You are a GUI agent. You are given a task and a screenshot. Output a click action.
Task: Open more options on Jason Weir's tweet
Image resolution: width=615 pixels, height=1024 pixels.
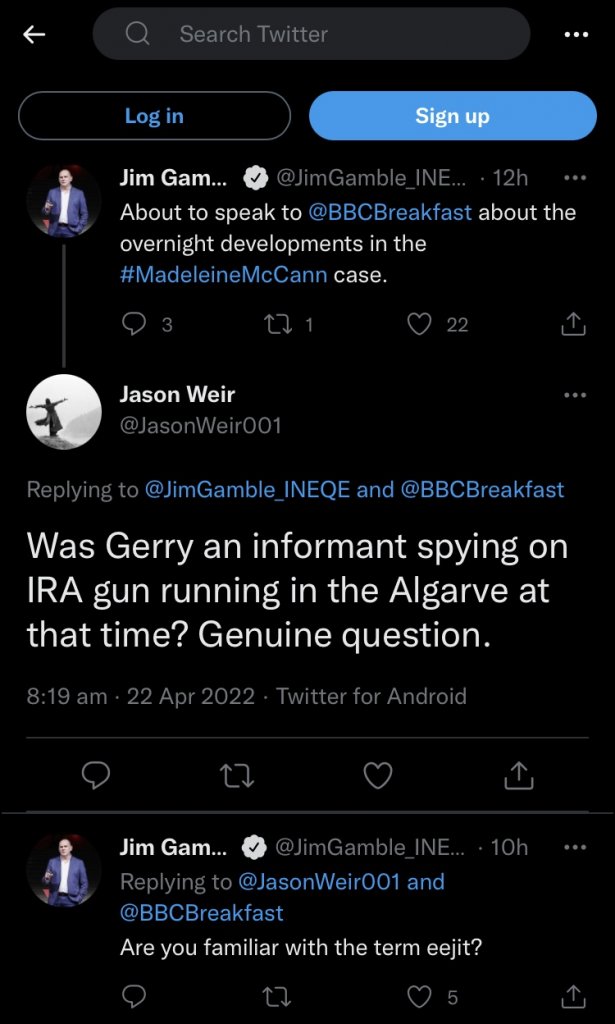[x=575, y=395]
